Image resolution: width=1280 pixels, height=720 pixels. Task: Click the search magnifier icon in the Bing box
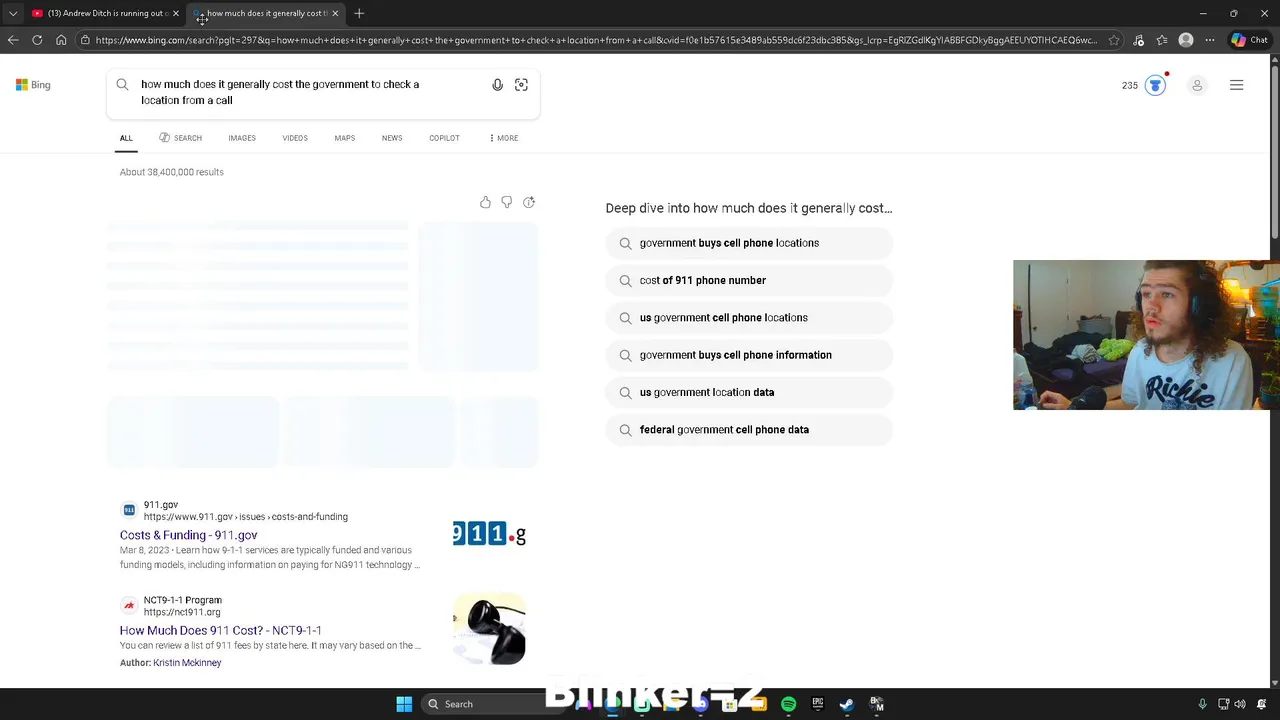[122, 85]
